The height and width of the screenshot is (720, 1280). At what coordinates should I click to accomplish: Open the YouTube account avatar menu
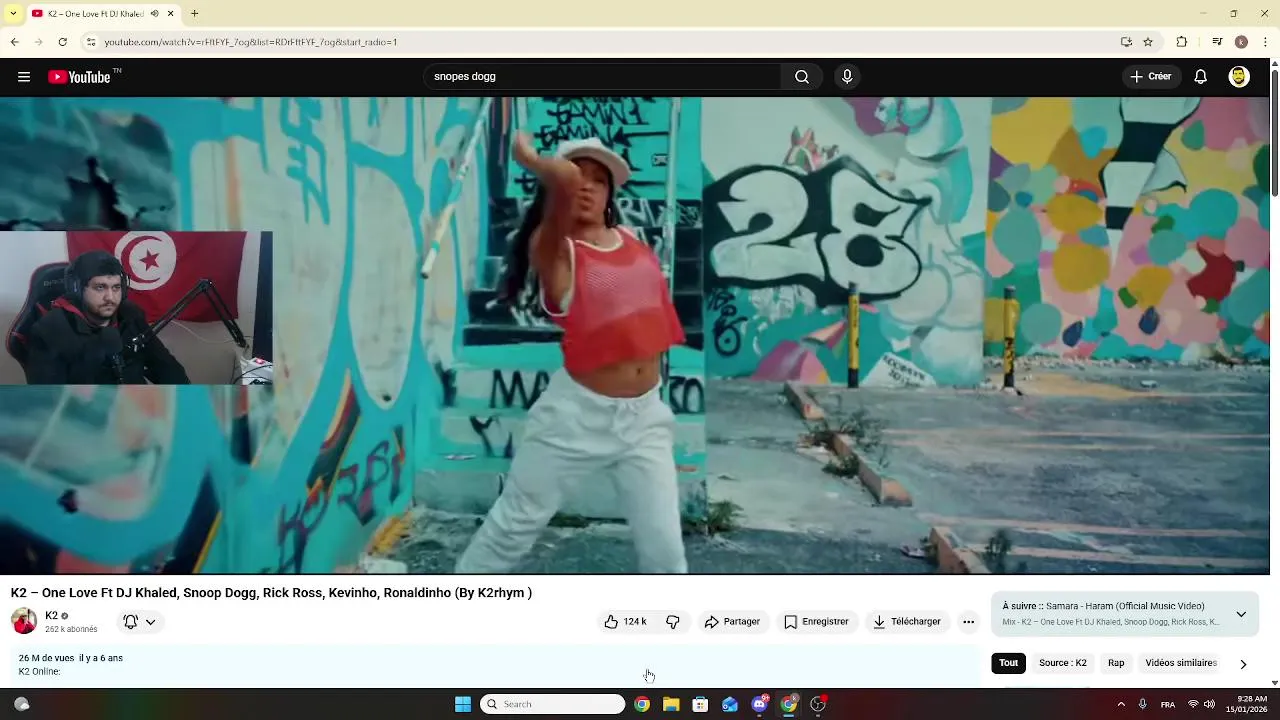pos(1239,77)
